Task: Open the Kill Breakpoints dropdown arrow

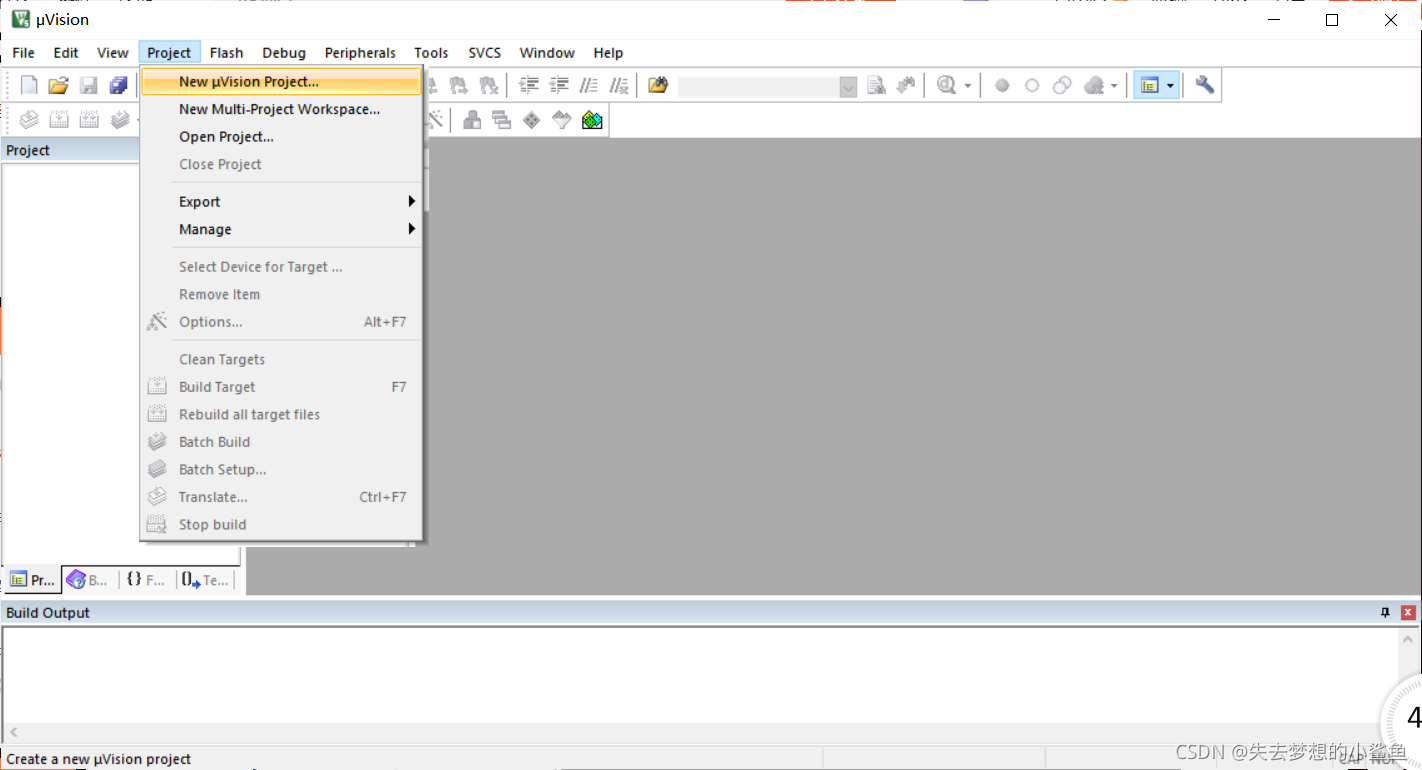Action: 1114,87
